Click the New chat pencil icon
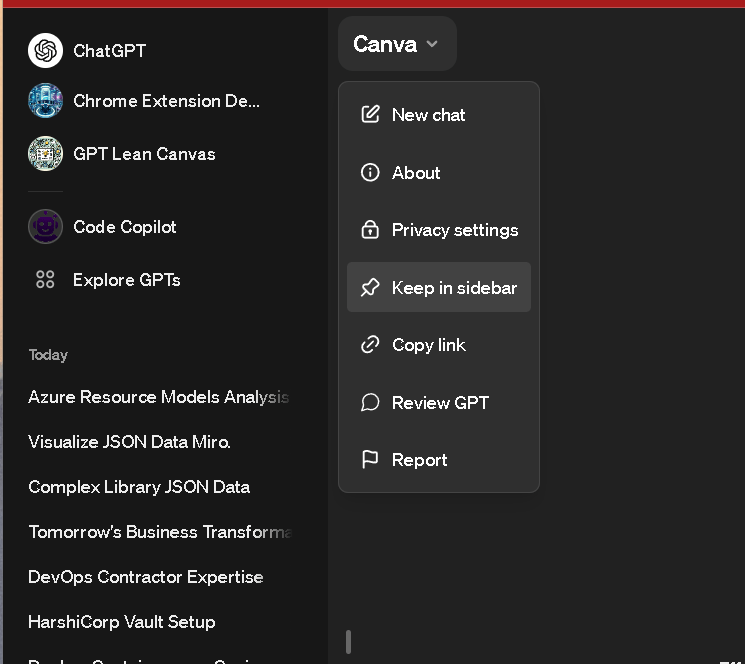The image size is (745, 664). coord(370,114)
